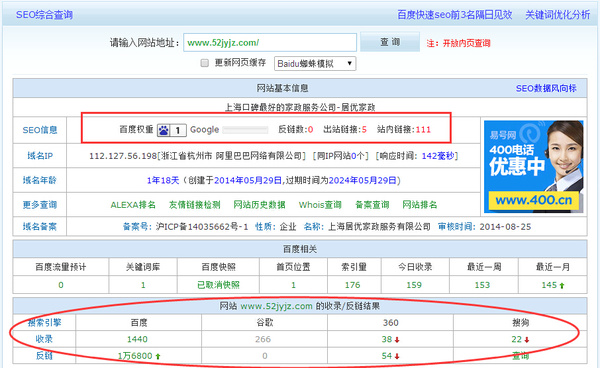Click the 域名备案 row label
This screenshot has width=600, height=368.
pyautogui.click(x=40, y=227)
